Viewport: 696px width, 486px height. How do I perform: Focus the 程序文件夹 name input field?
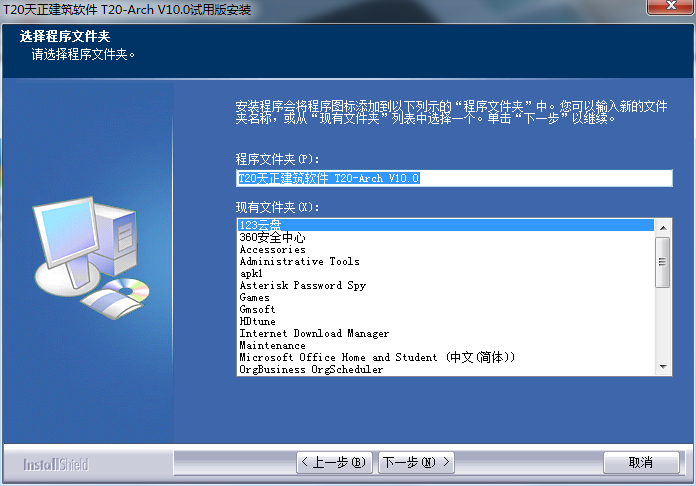tap(454, 178)
